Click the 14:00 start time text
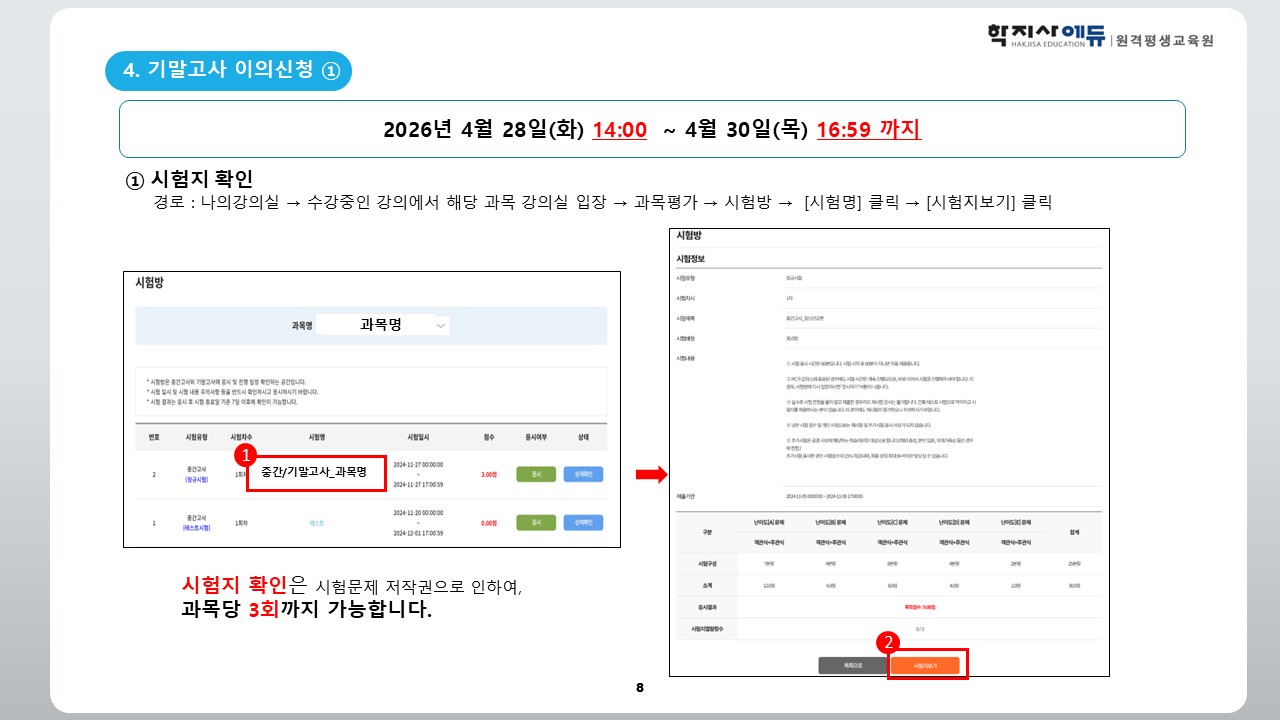Image resolution: width=1280 pixels, height=720 pixels. click(619, 130)
